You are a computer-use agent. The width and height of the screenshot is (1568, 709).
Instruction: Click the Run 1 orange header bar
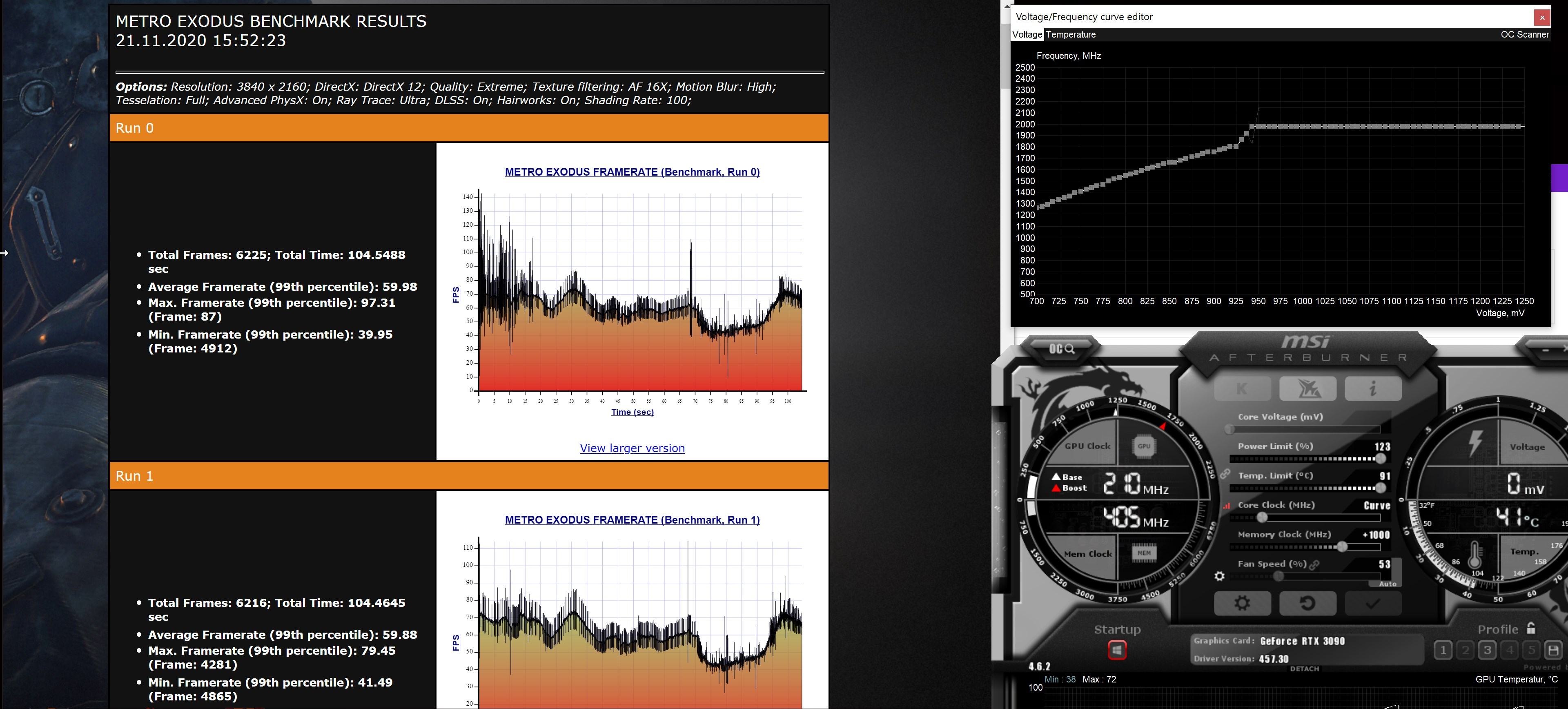(x=469, y=476)
